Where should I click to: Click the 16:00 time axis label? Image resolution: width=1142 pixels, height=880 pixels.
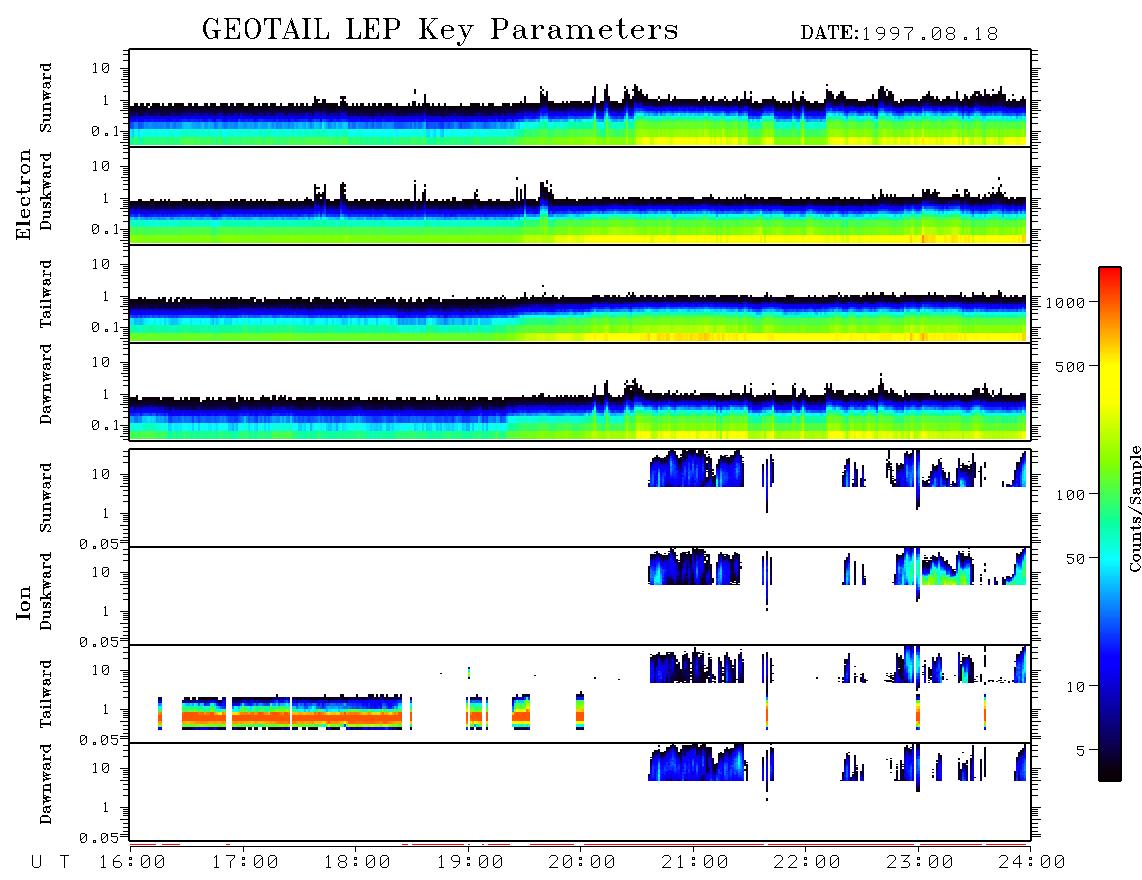pyautogui.click(x=133, y=863)
